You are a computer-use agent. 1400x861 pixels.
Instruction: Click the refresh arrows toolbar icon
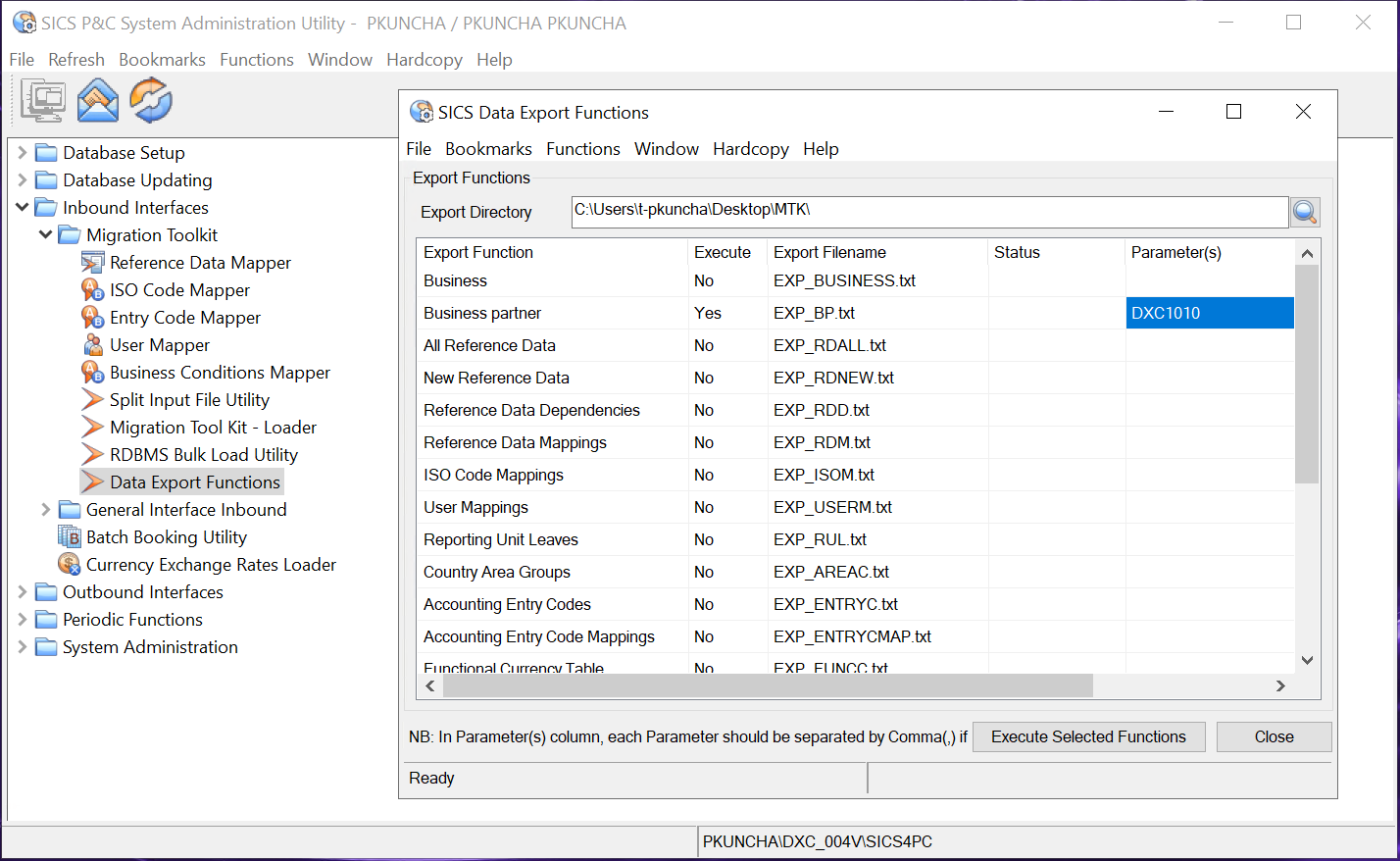click(150, 100)
